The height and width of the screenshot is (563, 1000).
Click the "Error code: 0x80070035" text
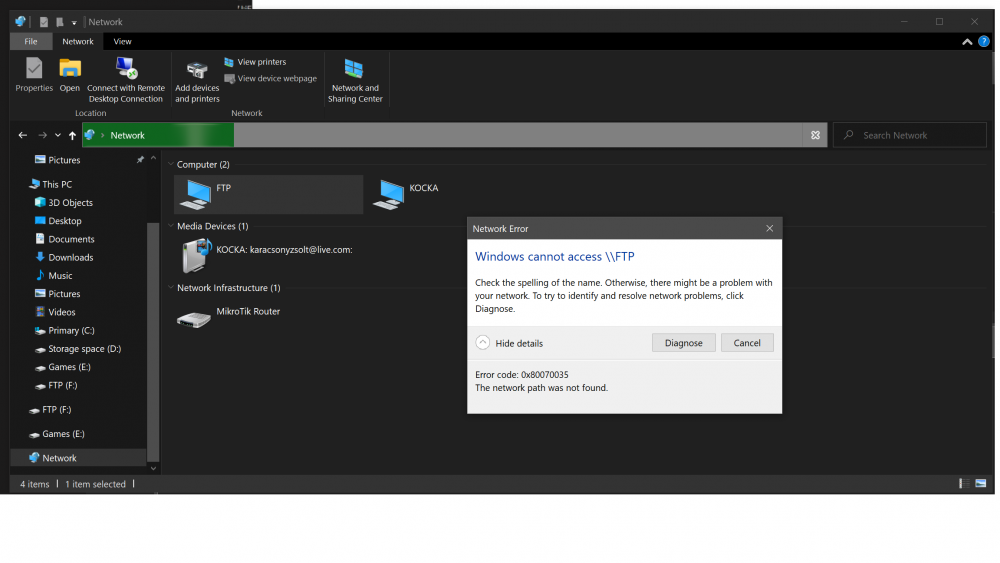tap(522, 375)
